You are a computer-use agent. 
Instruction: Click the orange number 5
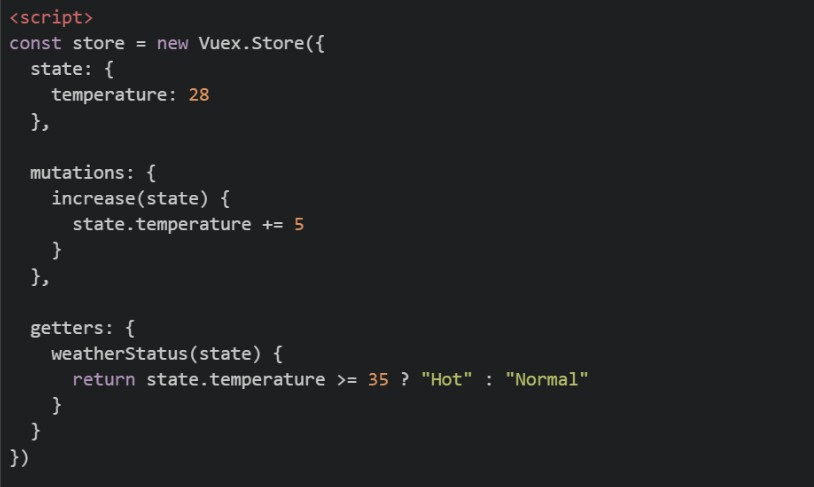299,224
